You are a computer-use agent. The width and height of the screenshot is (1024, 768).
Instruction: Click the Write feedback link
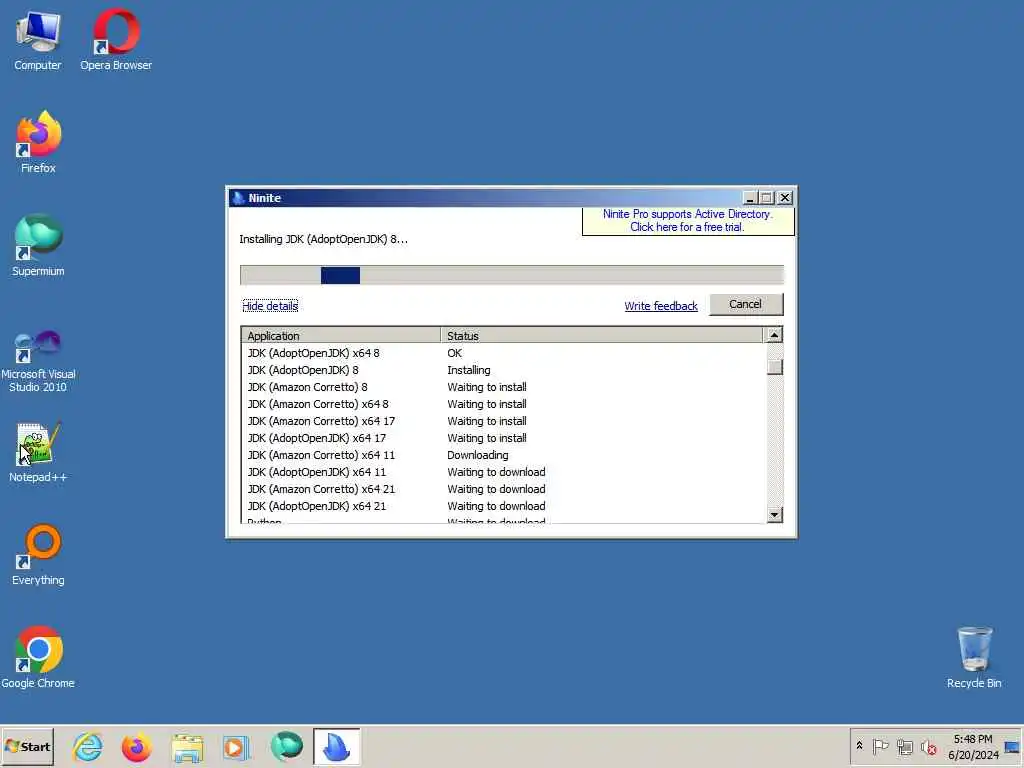click(661, 306)
